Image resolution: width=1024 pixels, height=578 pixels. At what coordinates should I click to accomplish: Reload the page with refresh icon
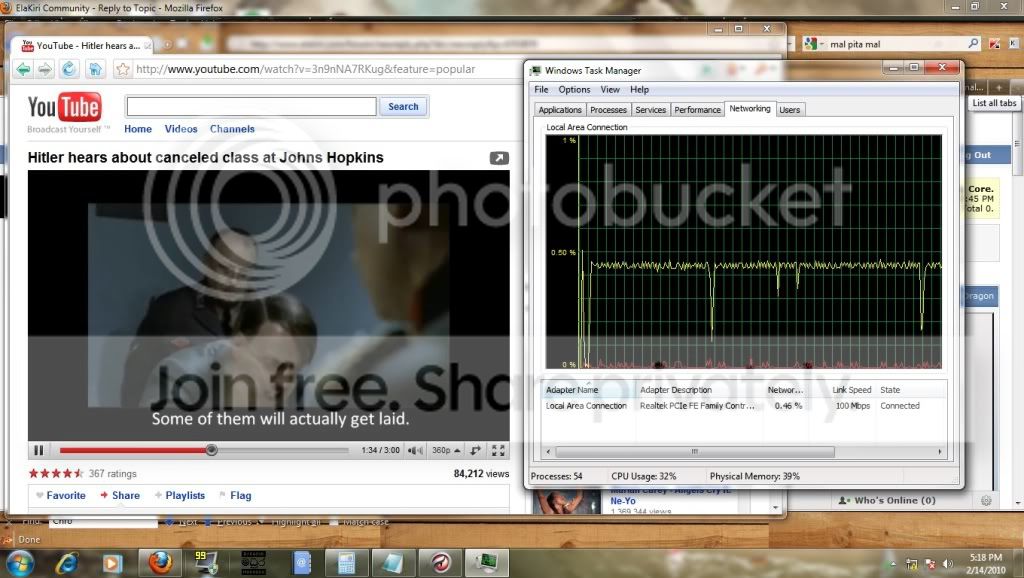click(x=69, y=69)
